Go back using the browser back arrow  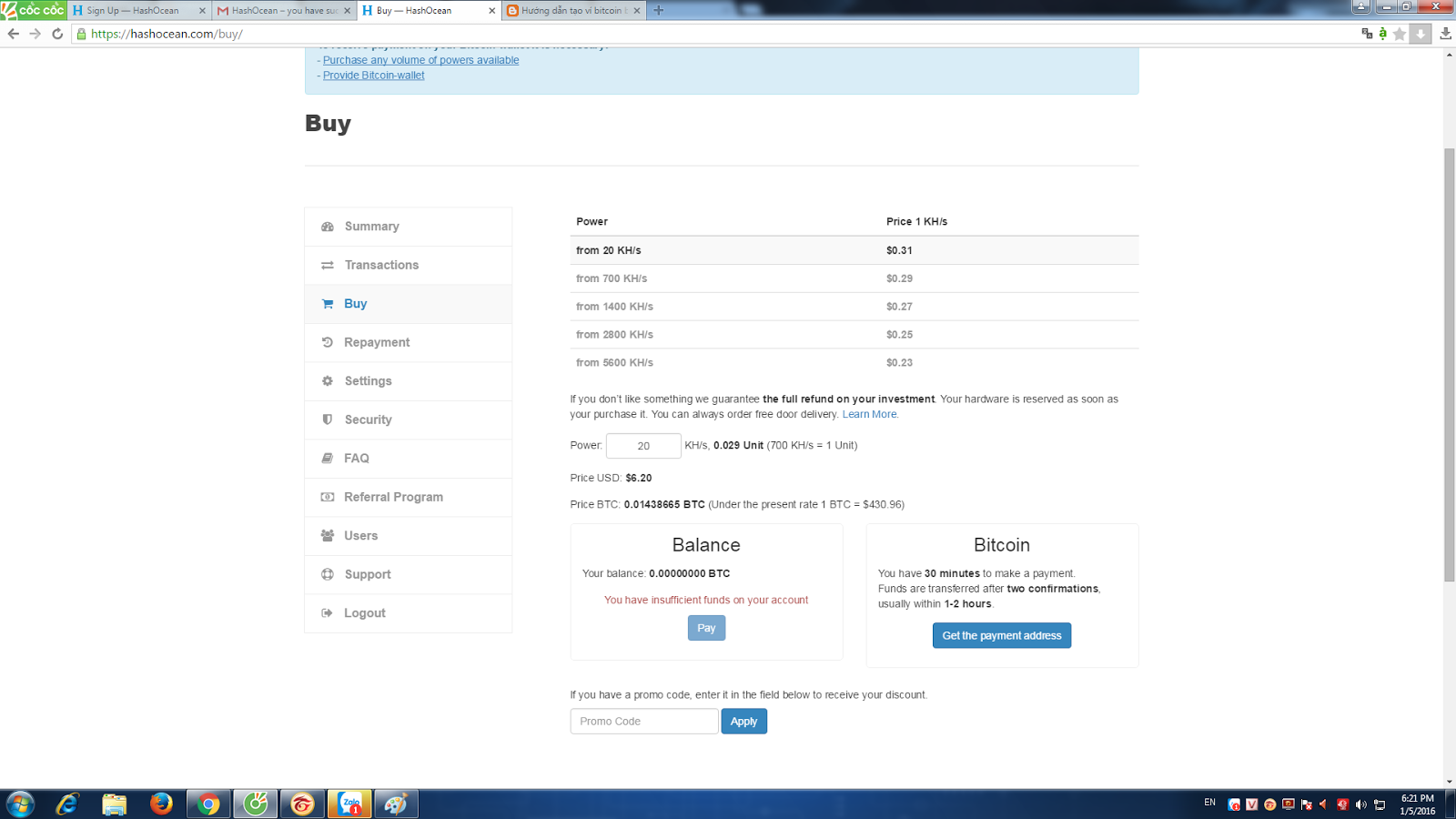(13, 34)
